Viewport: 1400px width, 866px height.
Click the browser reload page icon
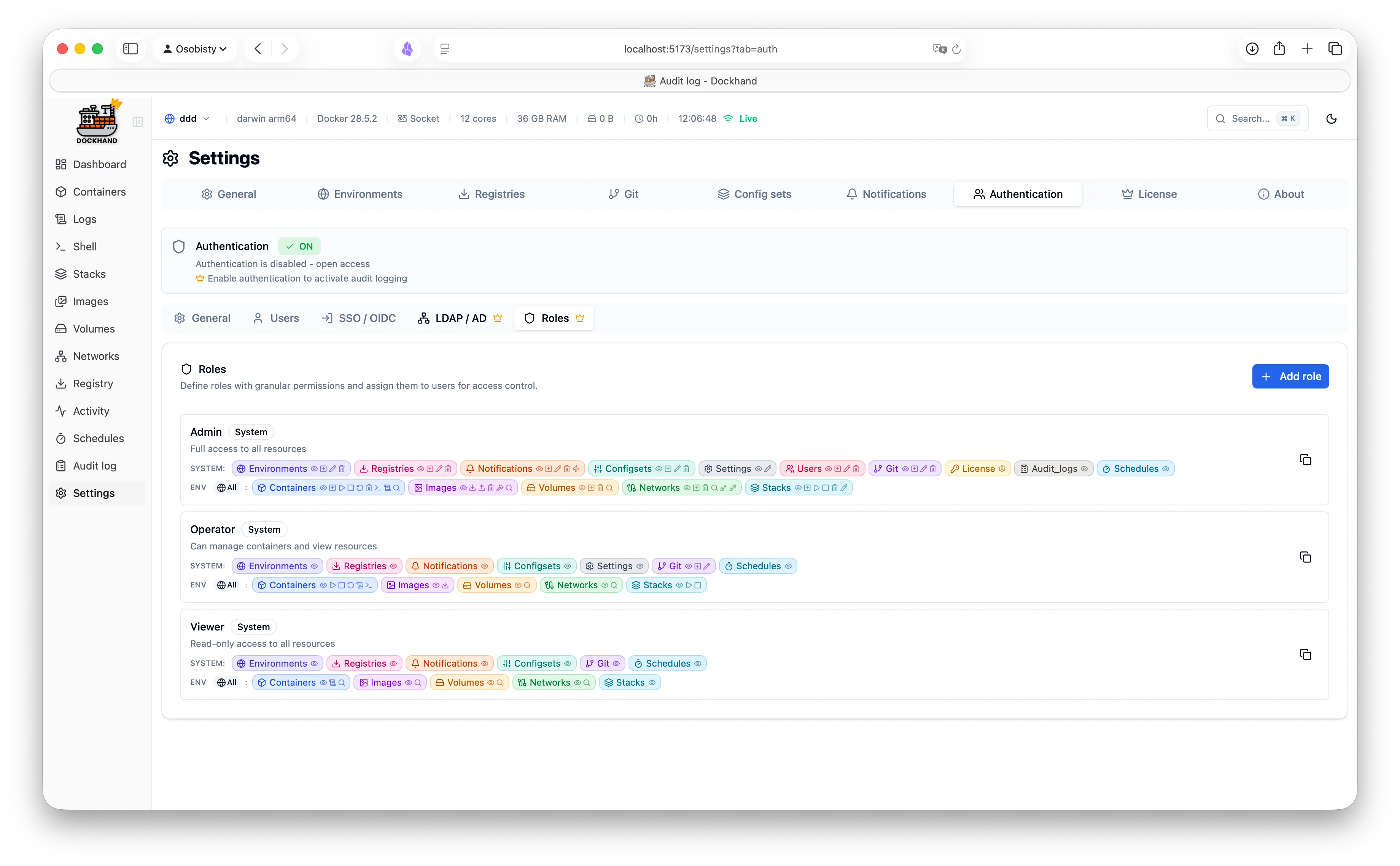coord(956,49)
